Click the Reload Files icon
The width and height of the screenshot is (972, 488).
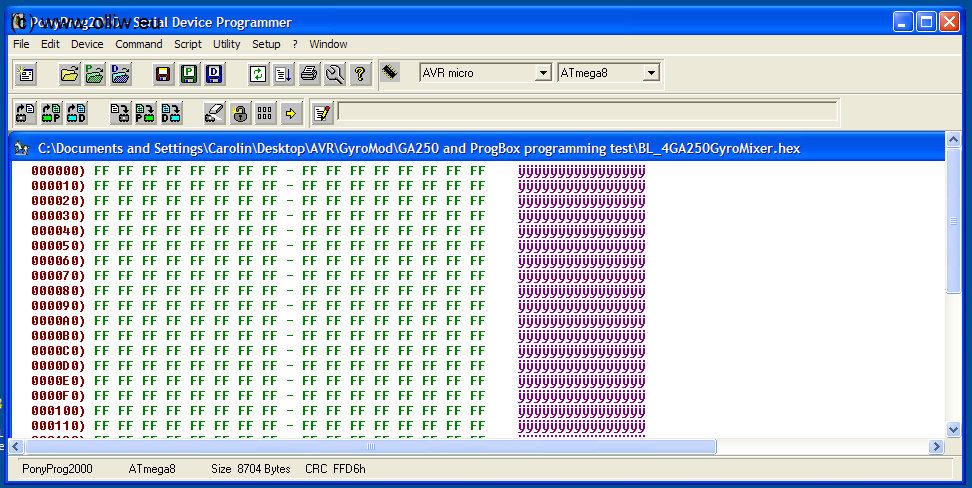258,73
